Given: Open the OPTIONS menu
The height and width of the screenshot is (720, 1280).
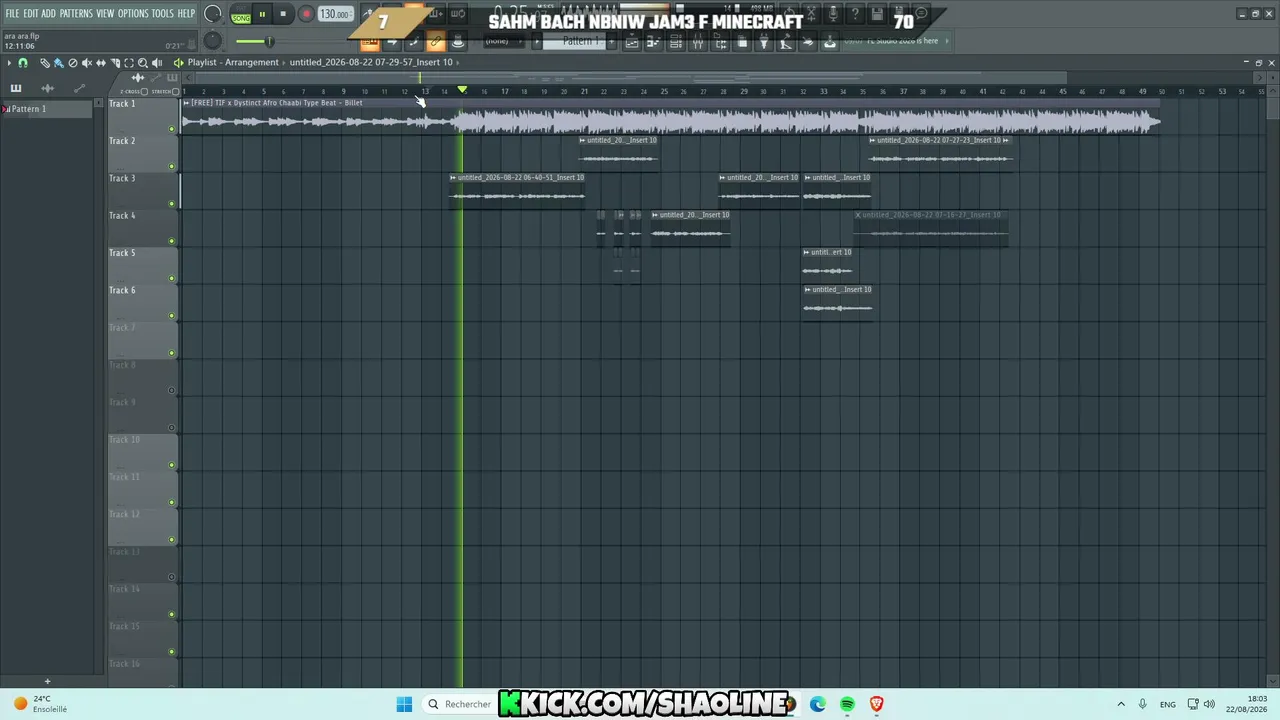Looking at the screenshot, I should (x=133, y=13).
